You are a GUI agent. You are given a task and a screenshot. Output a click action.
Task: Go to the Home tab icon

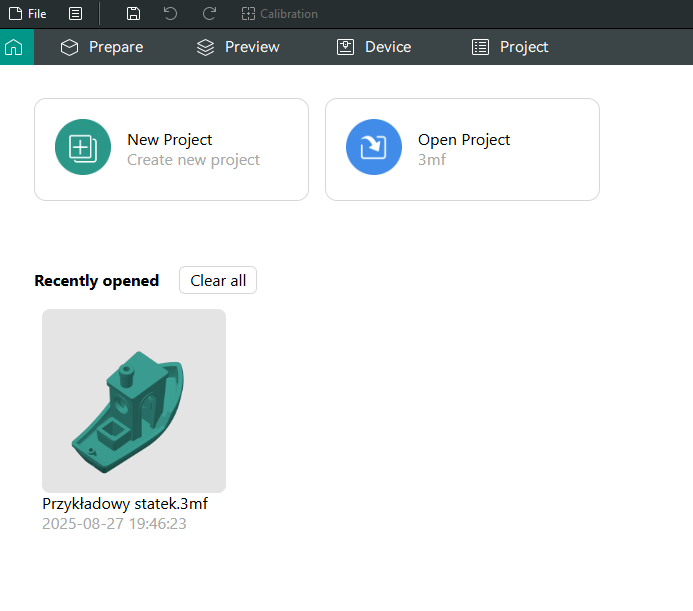point(14,47)
